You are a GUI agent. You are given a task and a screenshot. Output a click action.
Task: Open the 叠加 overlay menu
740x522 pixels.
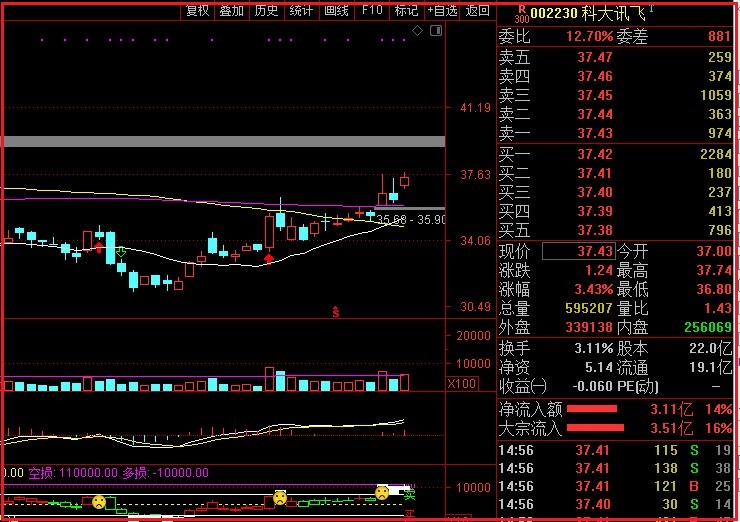[232, 10]
